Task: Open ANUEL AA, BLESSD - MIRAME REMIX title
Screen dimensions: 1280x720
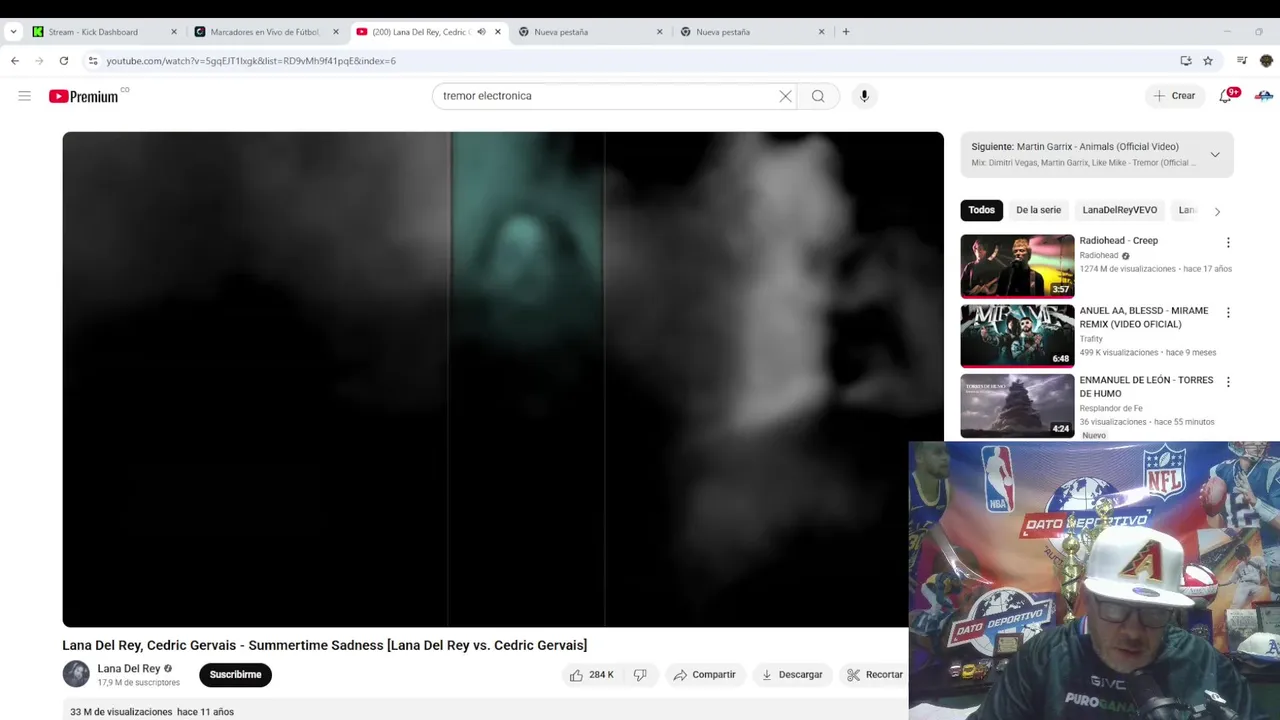Action: [x=1144, y=317]
